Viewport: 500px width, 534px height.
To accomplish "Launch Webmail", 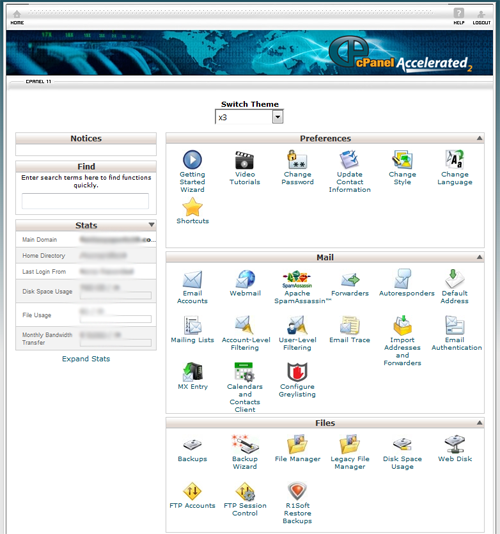I will (245, 283).
